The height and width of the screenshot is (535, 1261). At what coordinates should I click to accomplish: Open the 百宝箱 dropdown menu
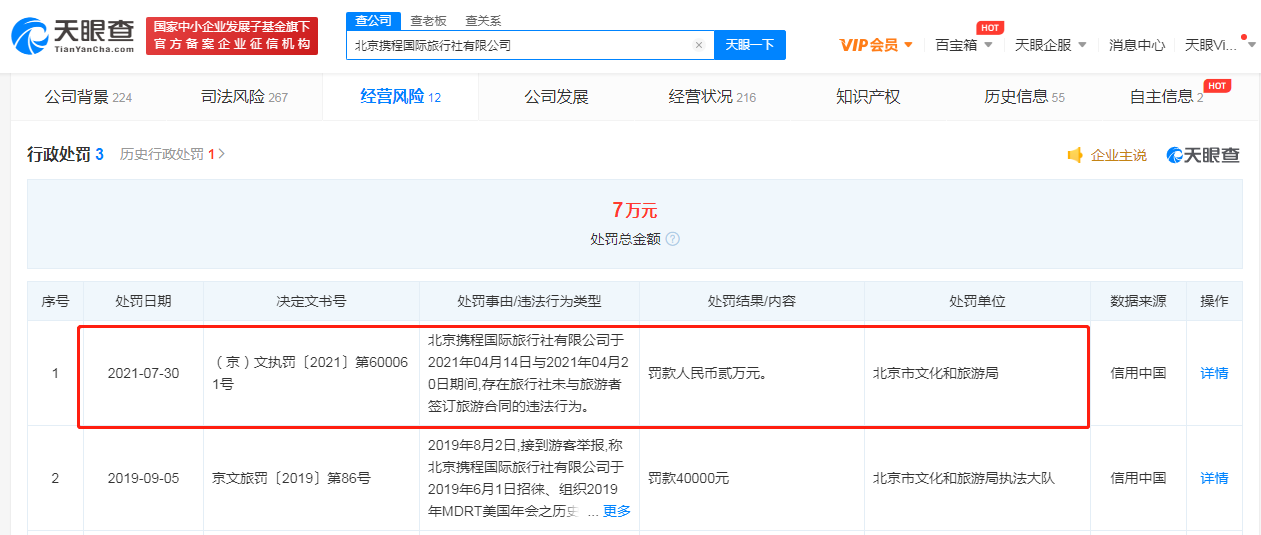tap(964, 45)
